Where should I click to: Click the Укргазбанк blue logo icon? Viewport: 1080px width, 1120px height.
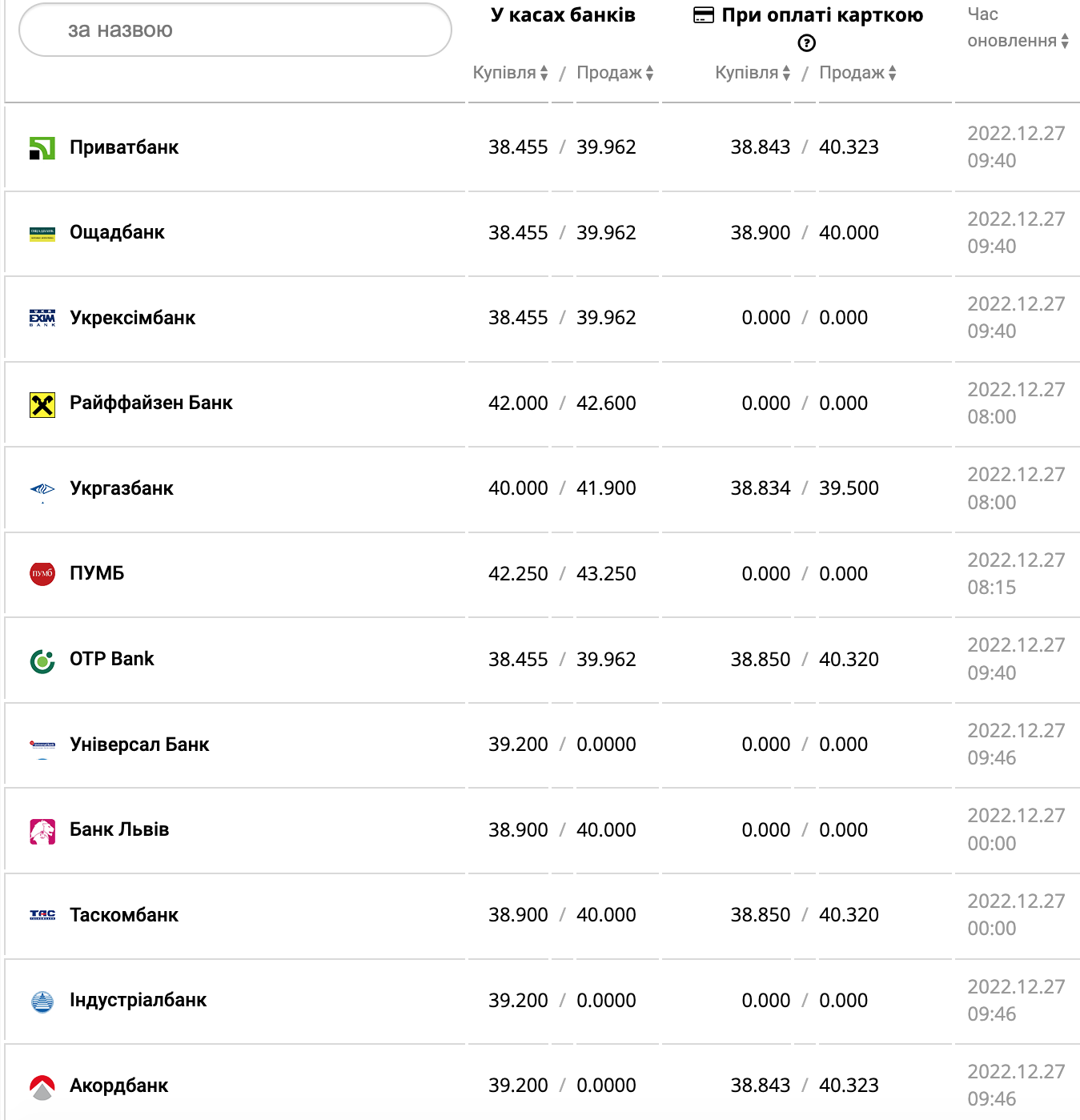tap(42, 489)
